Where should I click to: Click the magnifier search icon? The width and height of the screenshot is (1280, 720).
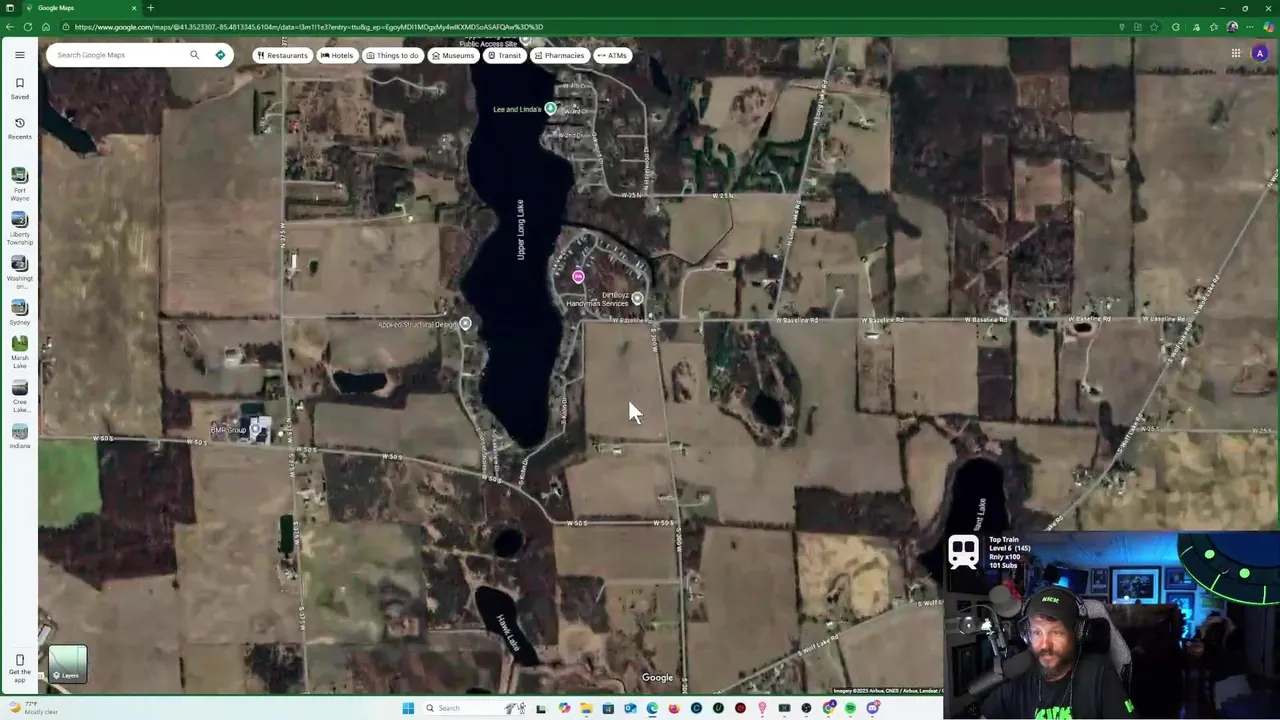(195, 55)
